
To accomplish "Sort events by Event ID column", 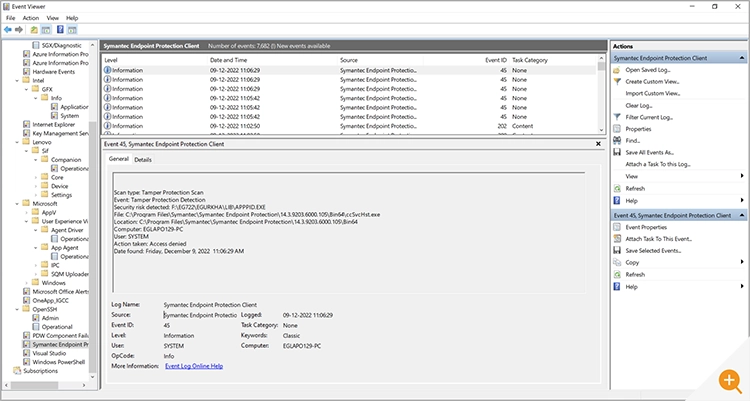I will pos(466,60).
